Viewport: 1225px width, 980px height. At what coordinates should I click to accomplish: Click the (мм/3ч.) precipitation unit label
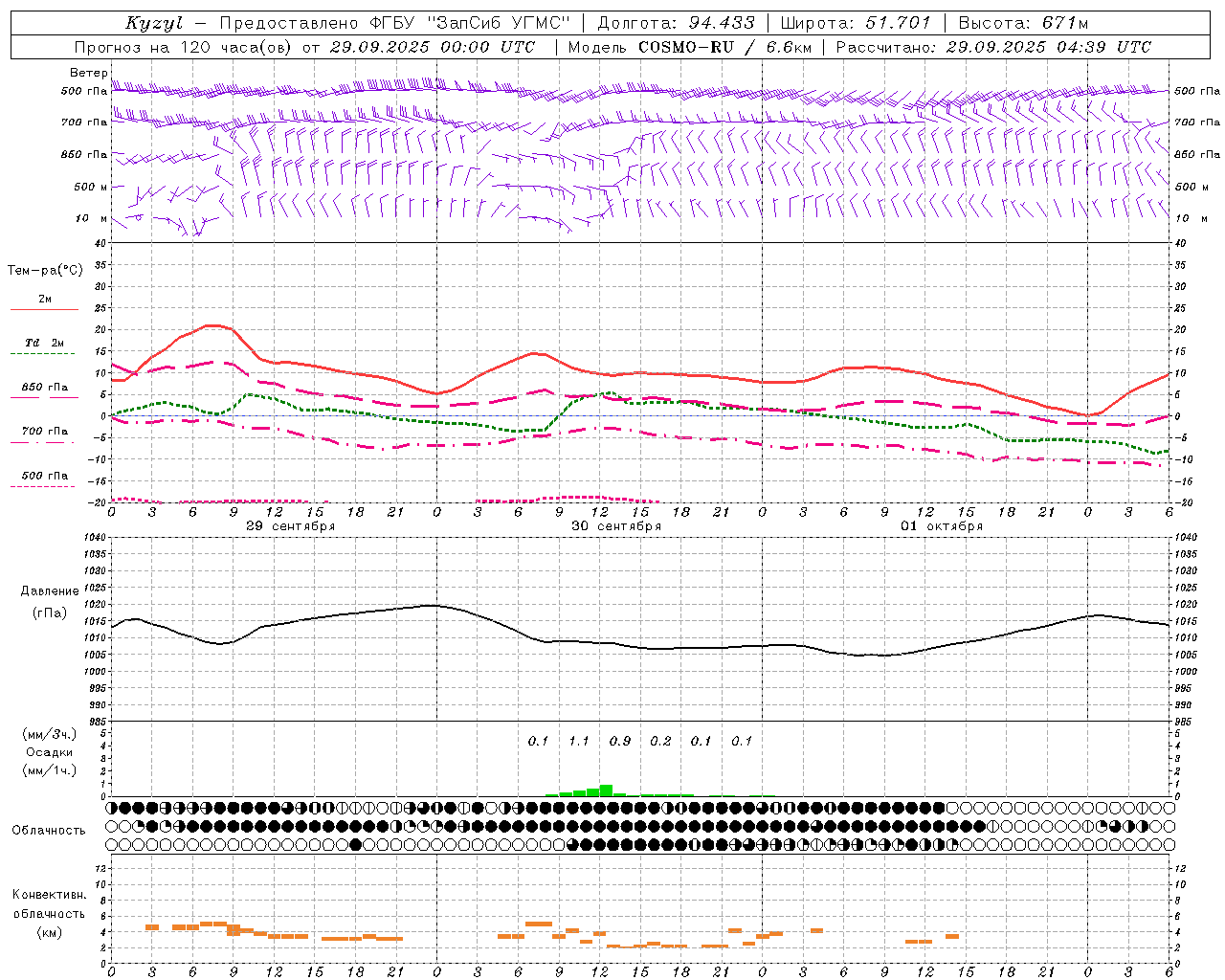coord(50,734)
